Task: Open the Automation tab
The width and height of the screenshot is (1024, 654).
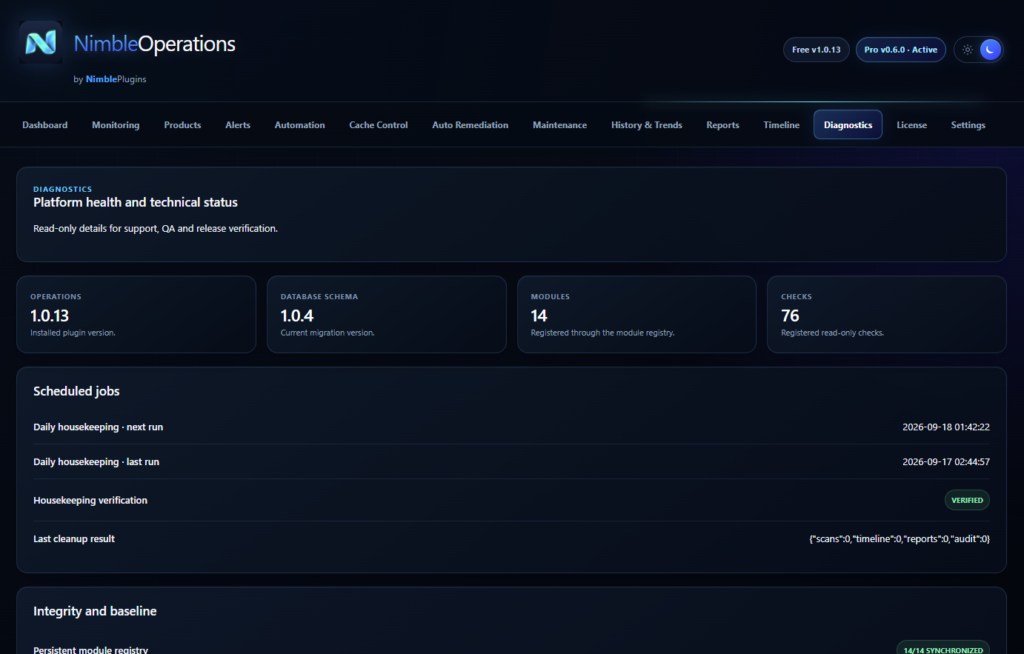Action: [299, 125]
